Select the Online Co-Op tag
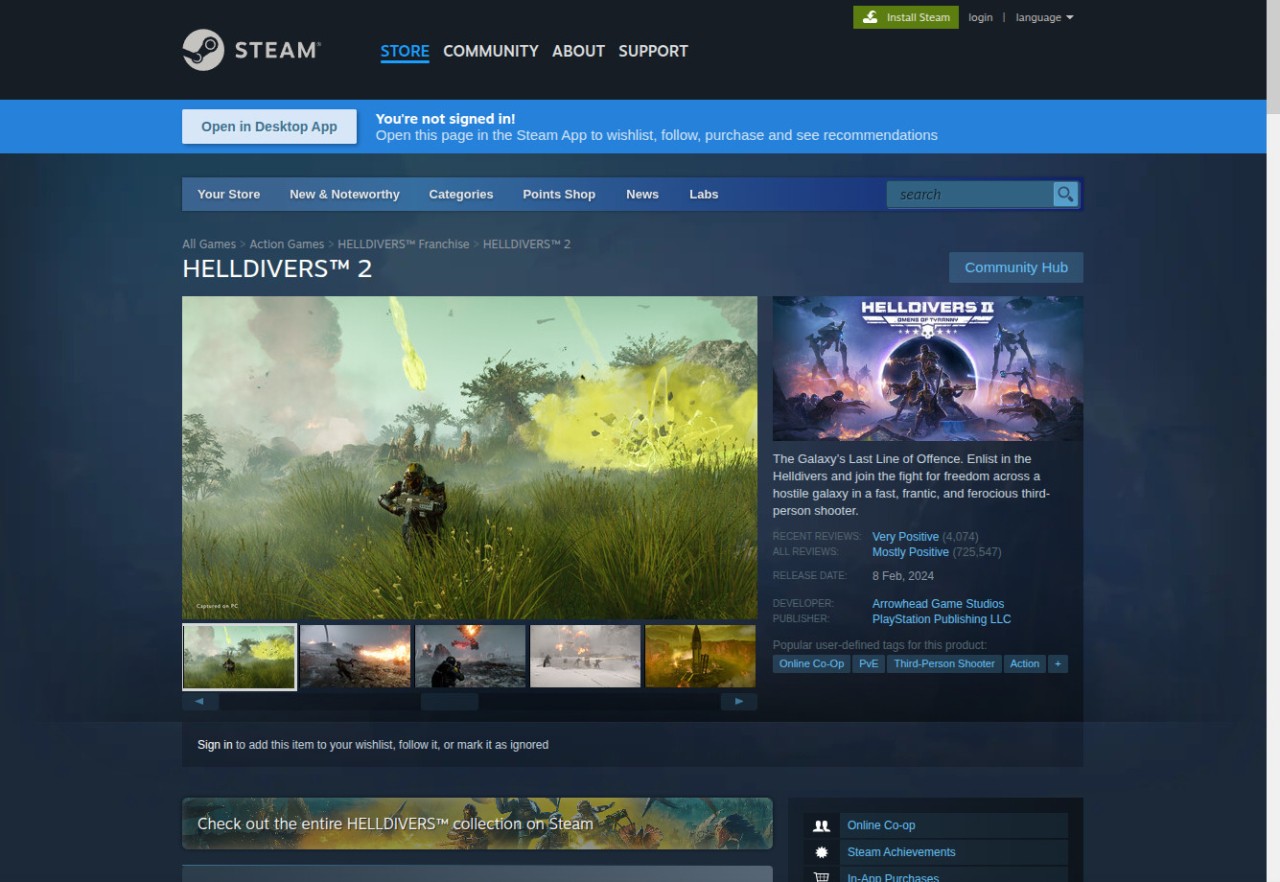This screenshot has height=882, width=1280. coord(811,664)
